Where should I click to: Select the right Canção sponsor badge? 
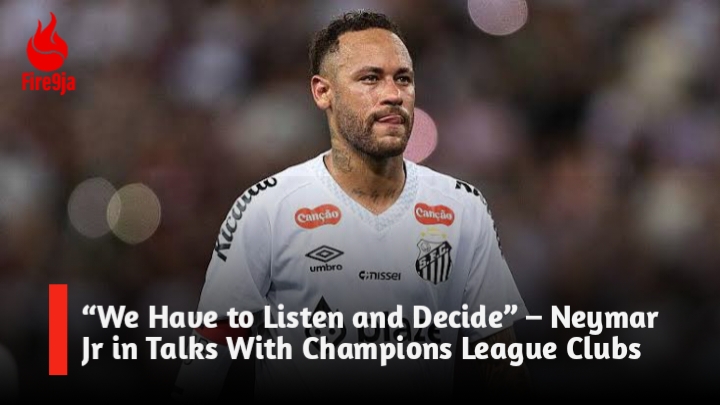[x=434, y=214]
